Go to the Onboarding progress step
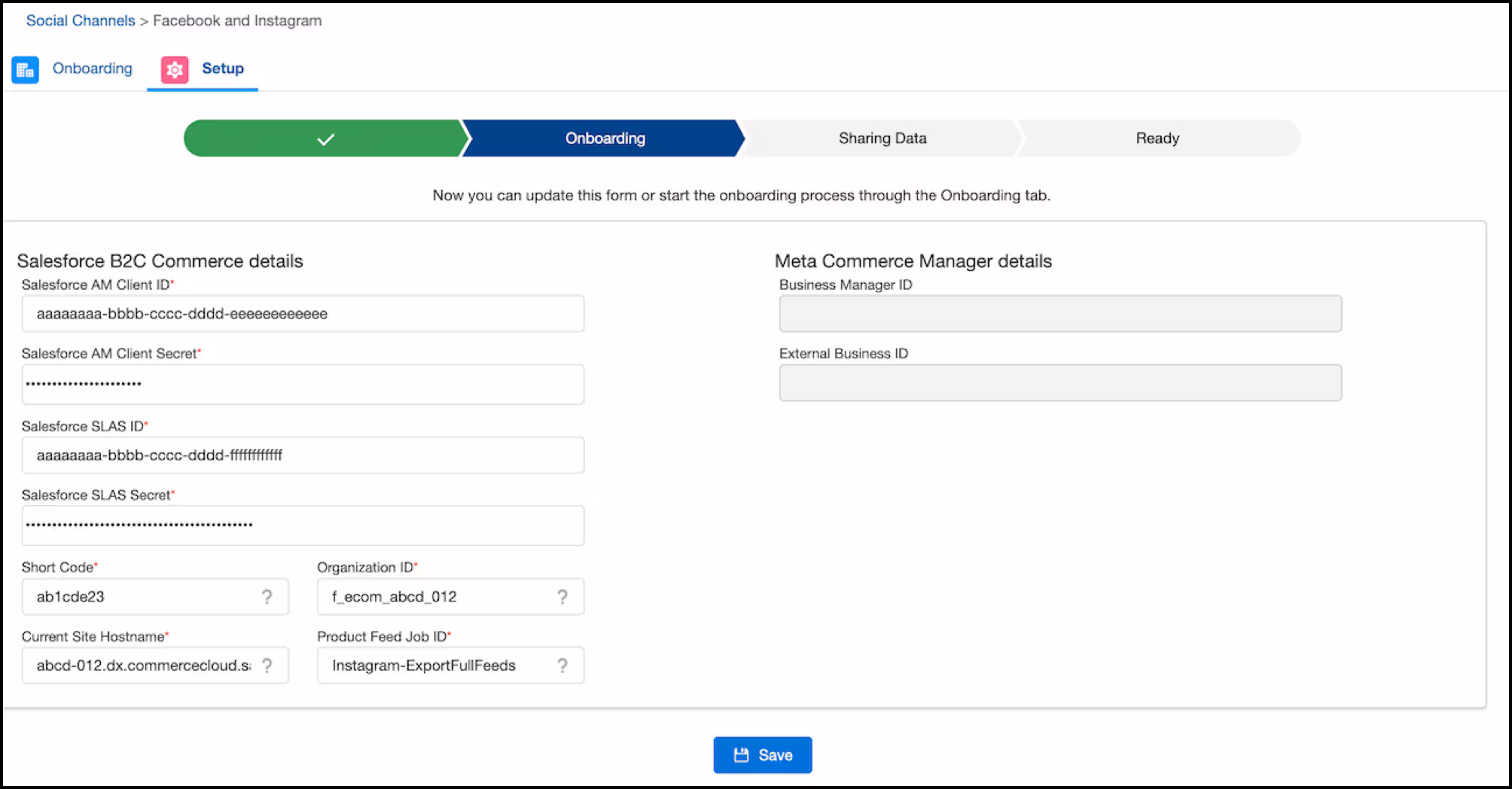The width and height of the screenshot is (1512, 789). coord(605,139)
